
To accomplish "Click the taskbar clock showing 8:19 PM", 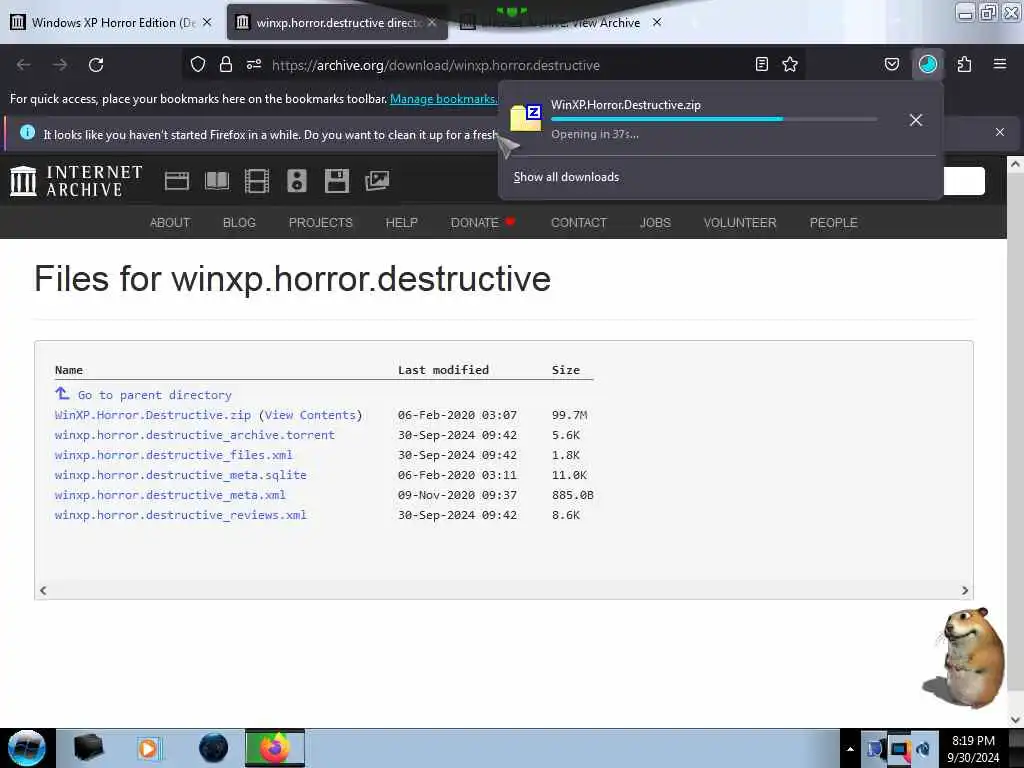I will tap(973, 749).
